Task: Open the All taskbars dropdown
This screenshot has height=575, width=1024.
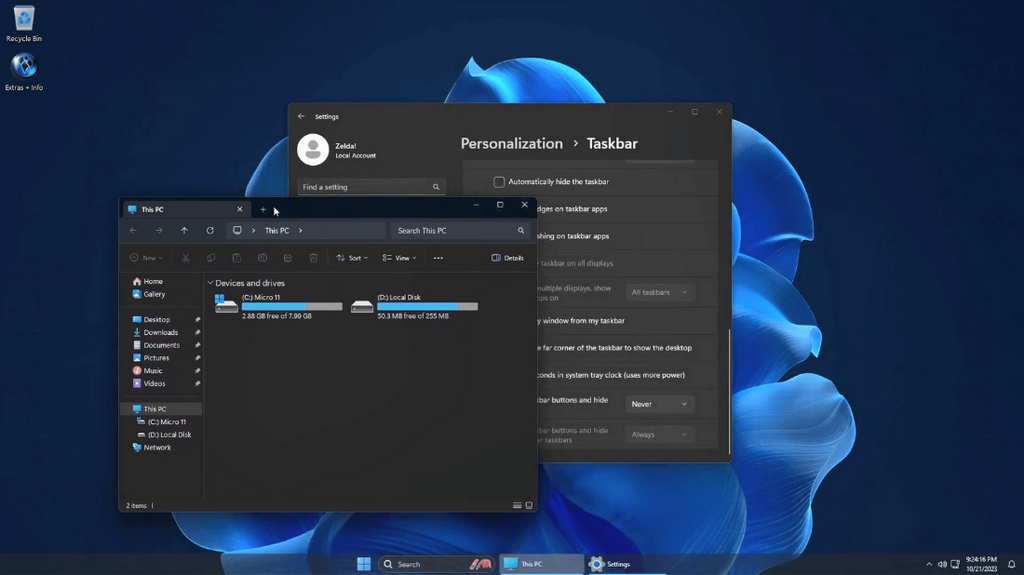Action: tap(659, 292)
